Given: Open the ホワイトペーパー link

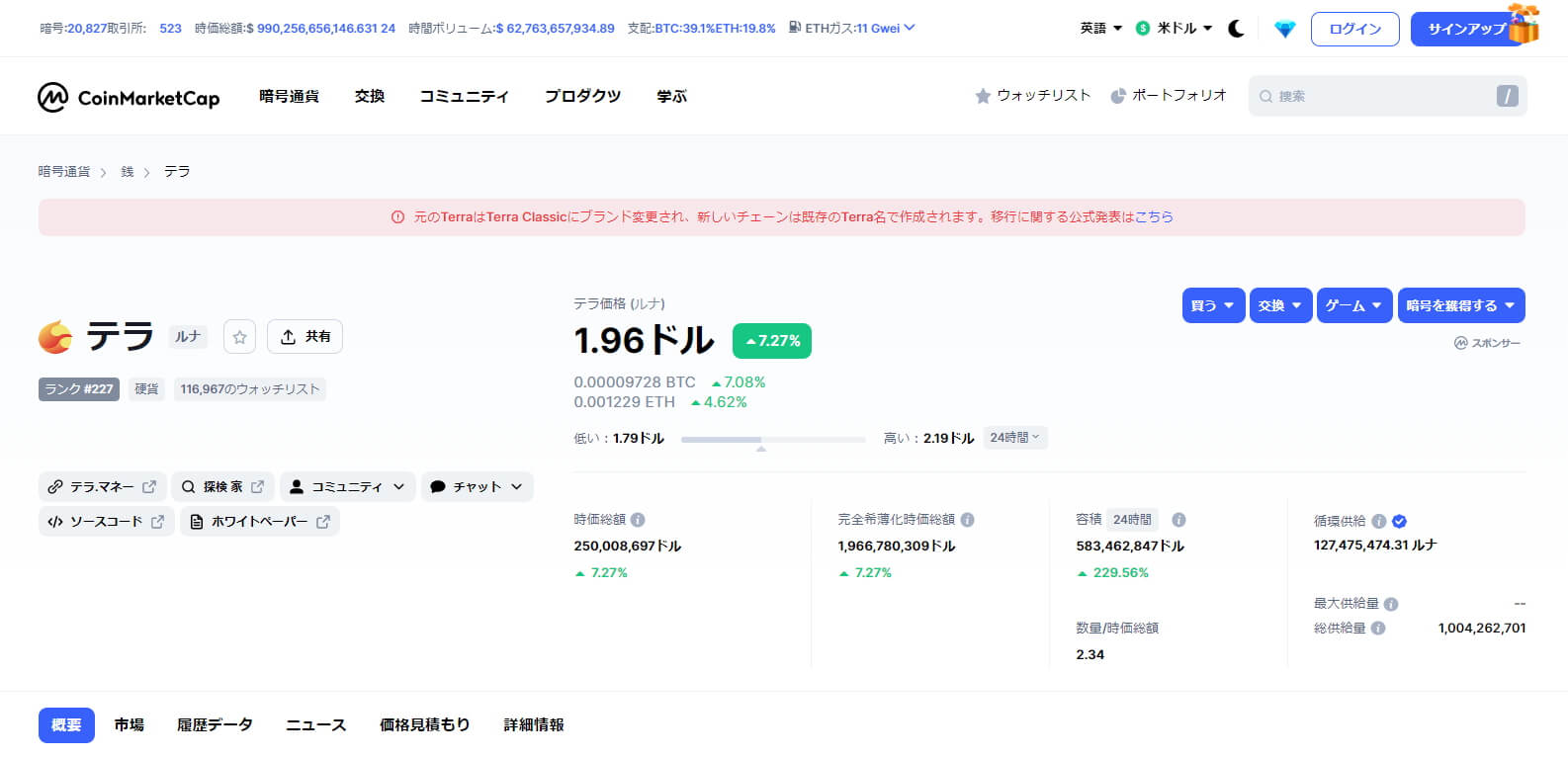Looking at the screenshot, I should pyautogui.click(x=260, y=521).
